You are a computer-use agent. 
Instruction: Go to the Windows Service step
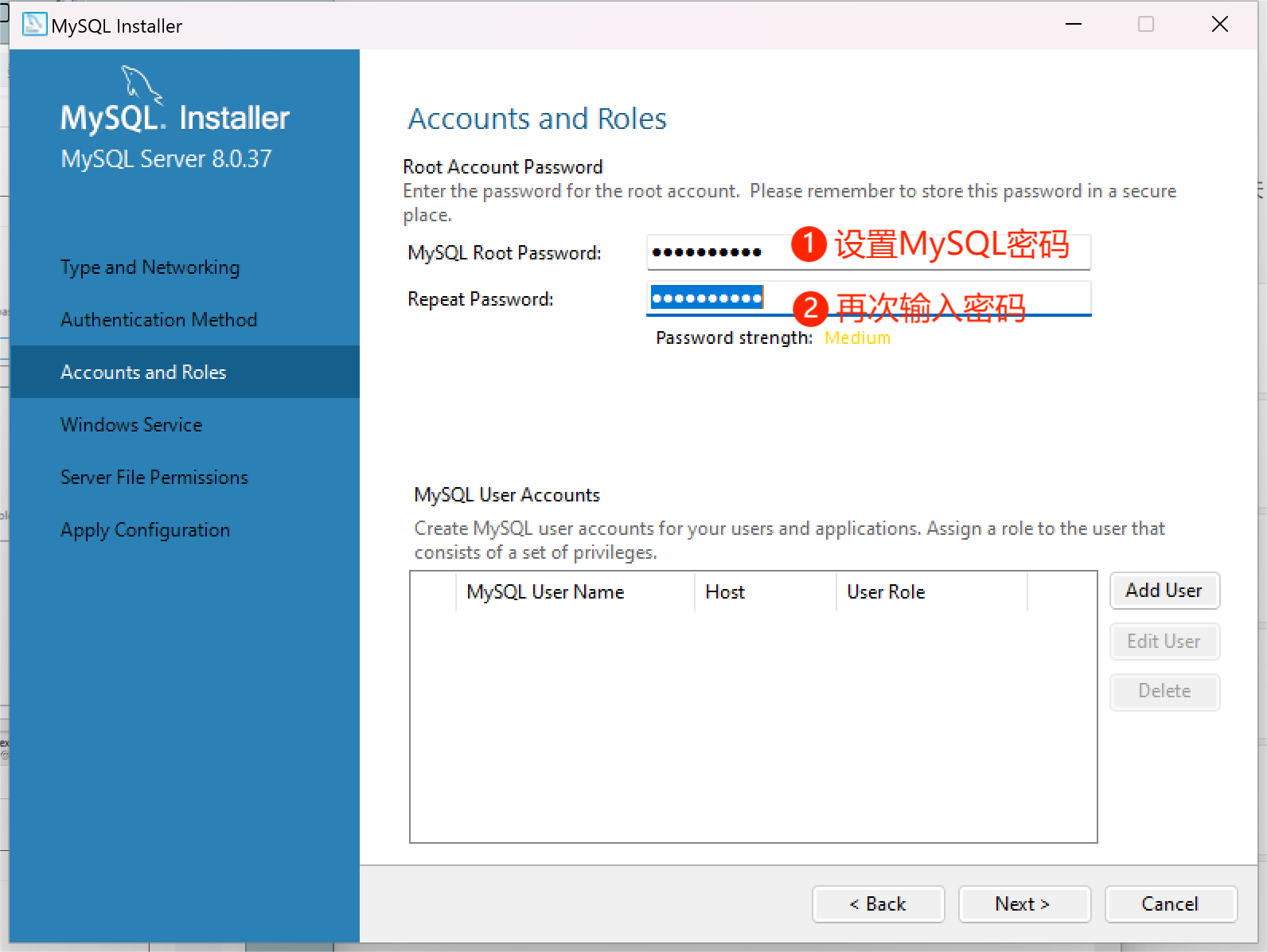point(131,425)
